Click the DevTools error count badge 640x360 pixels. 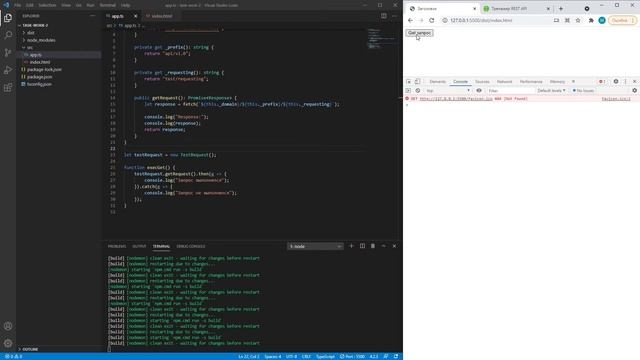point(602,82)
